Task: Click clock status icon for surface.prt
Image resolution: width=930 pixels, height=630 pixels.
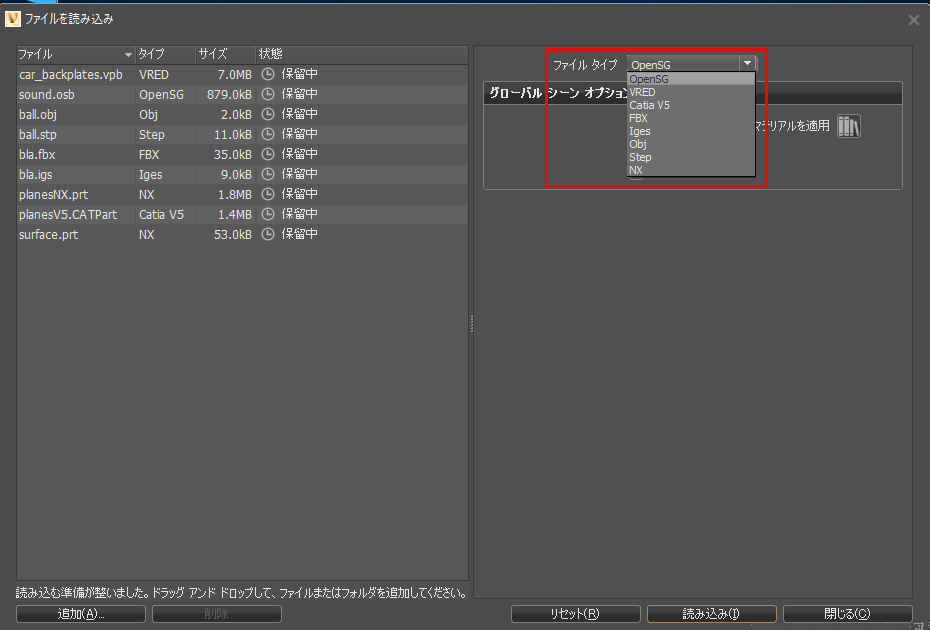Action: (268, 234)
